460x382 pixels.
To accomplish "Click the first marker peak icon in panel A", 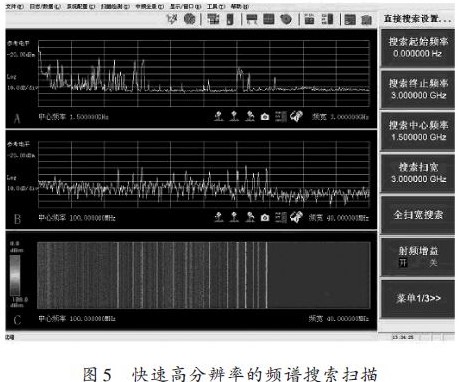I will pos(219,116).
